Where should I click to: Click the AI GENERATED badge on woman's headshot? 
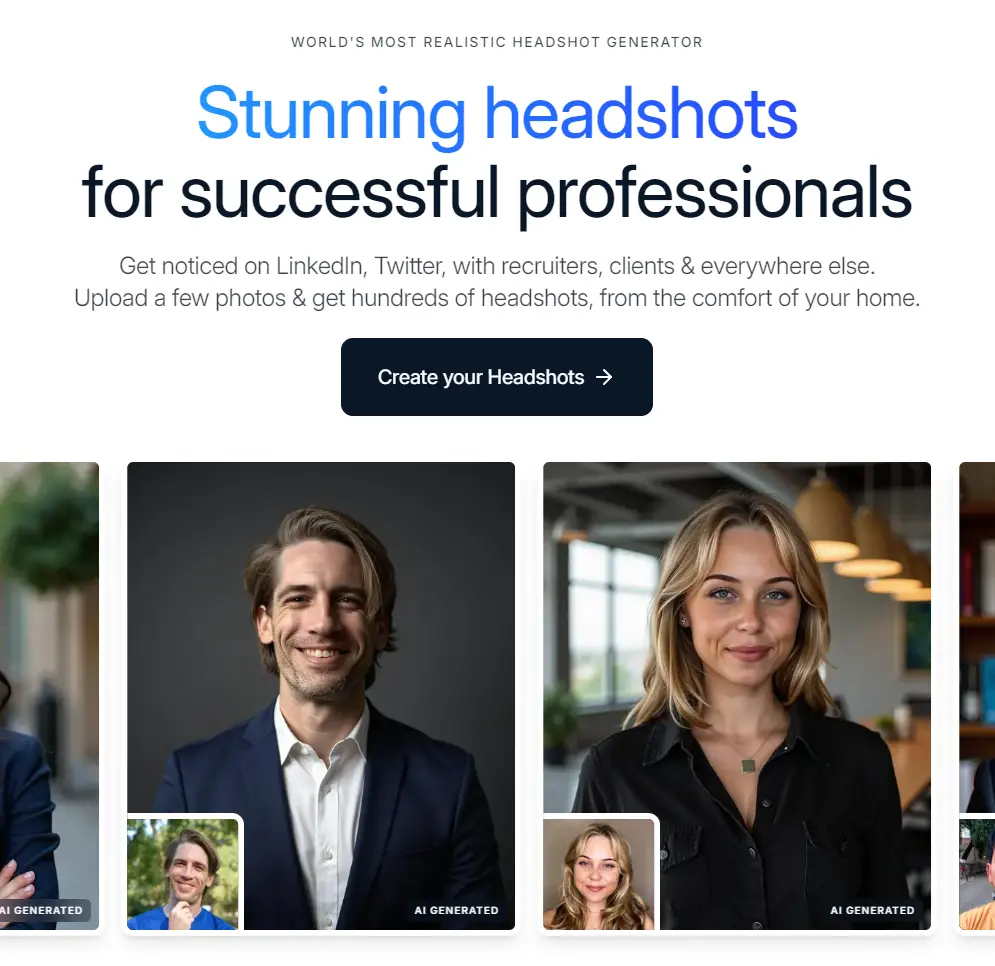coord(872,910)
